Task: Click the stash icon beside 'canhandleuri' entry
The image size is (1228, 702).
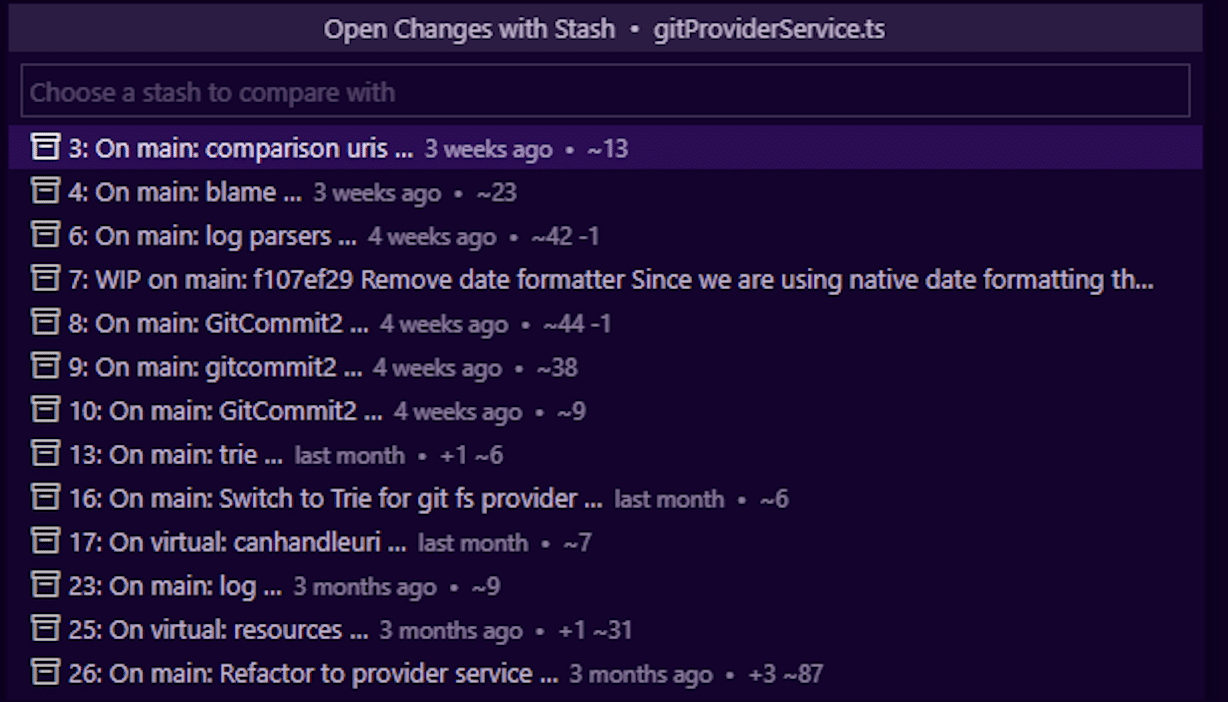Action: click(x=45, y=542)
